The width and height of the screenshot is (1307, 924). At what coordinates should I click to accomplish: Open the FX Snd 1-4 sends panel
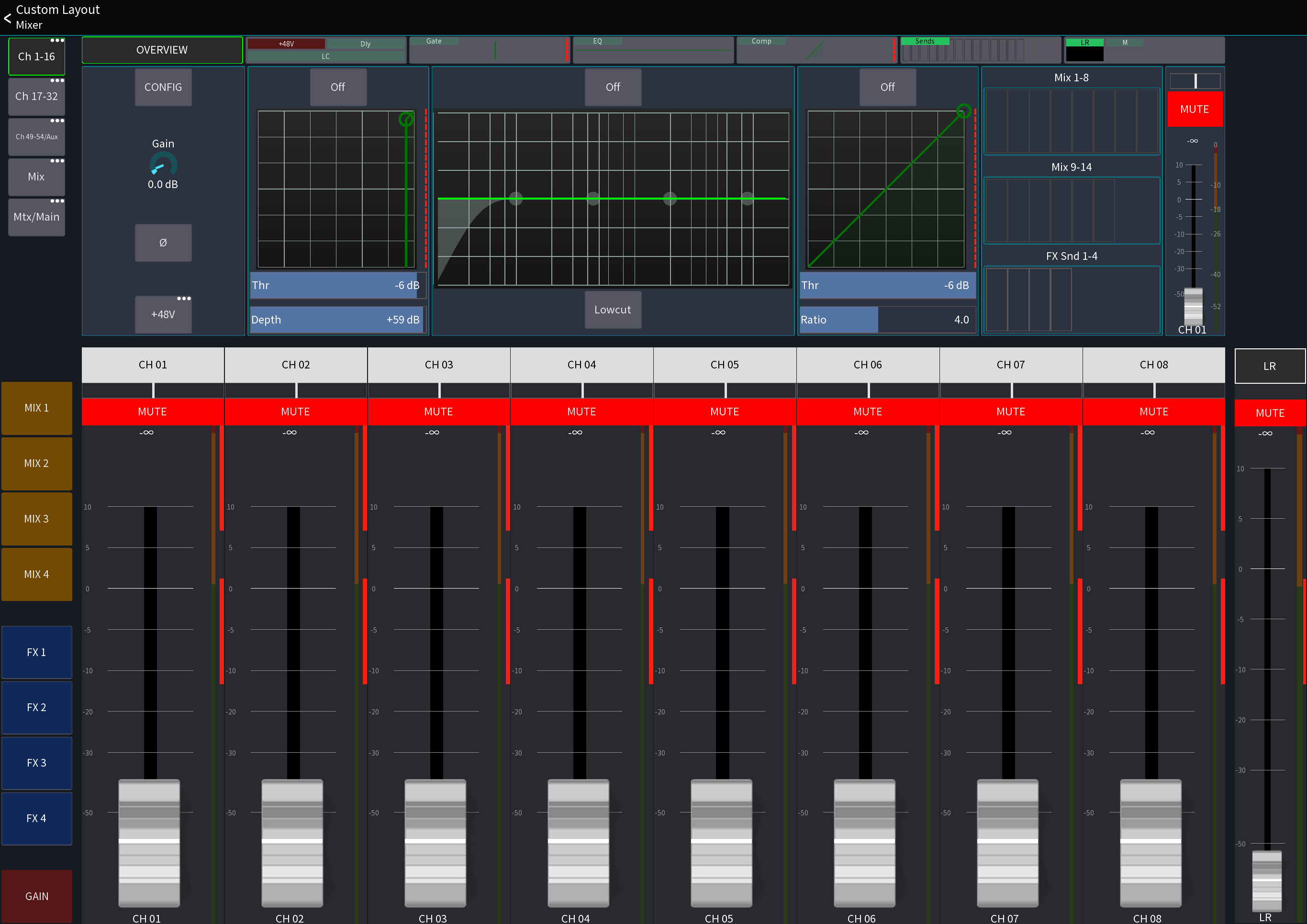coord(1072,300)
